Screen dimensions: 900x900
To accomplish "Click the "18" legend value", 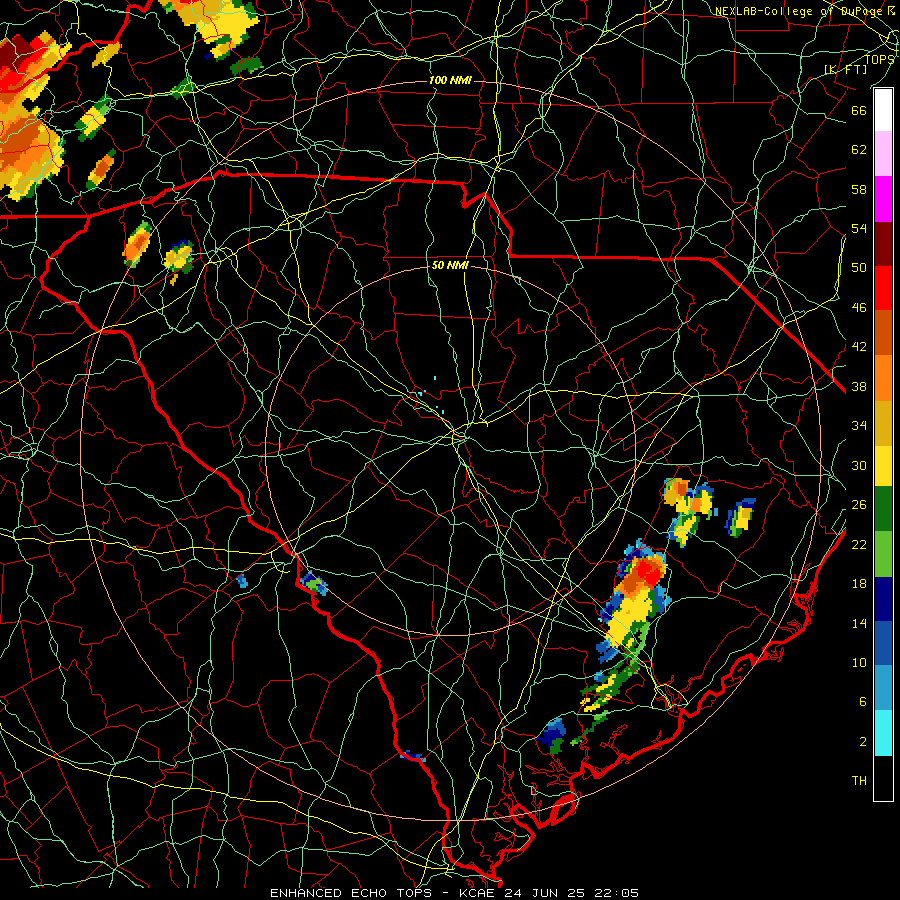I will click(859, 584).
